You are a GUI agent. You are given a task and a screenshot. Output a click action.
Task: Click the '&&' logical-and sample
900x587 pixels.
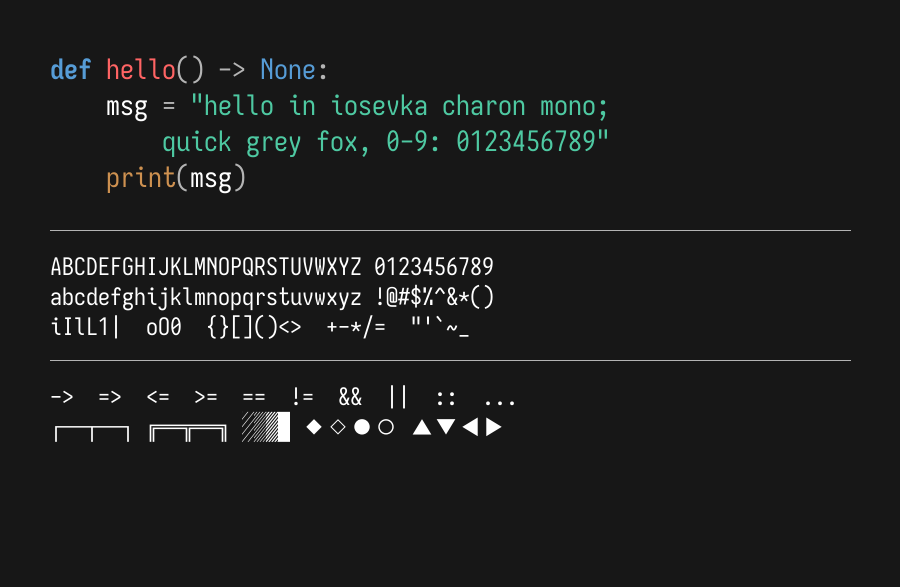pos(350,398)
